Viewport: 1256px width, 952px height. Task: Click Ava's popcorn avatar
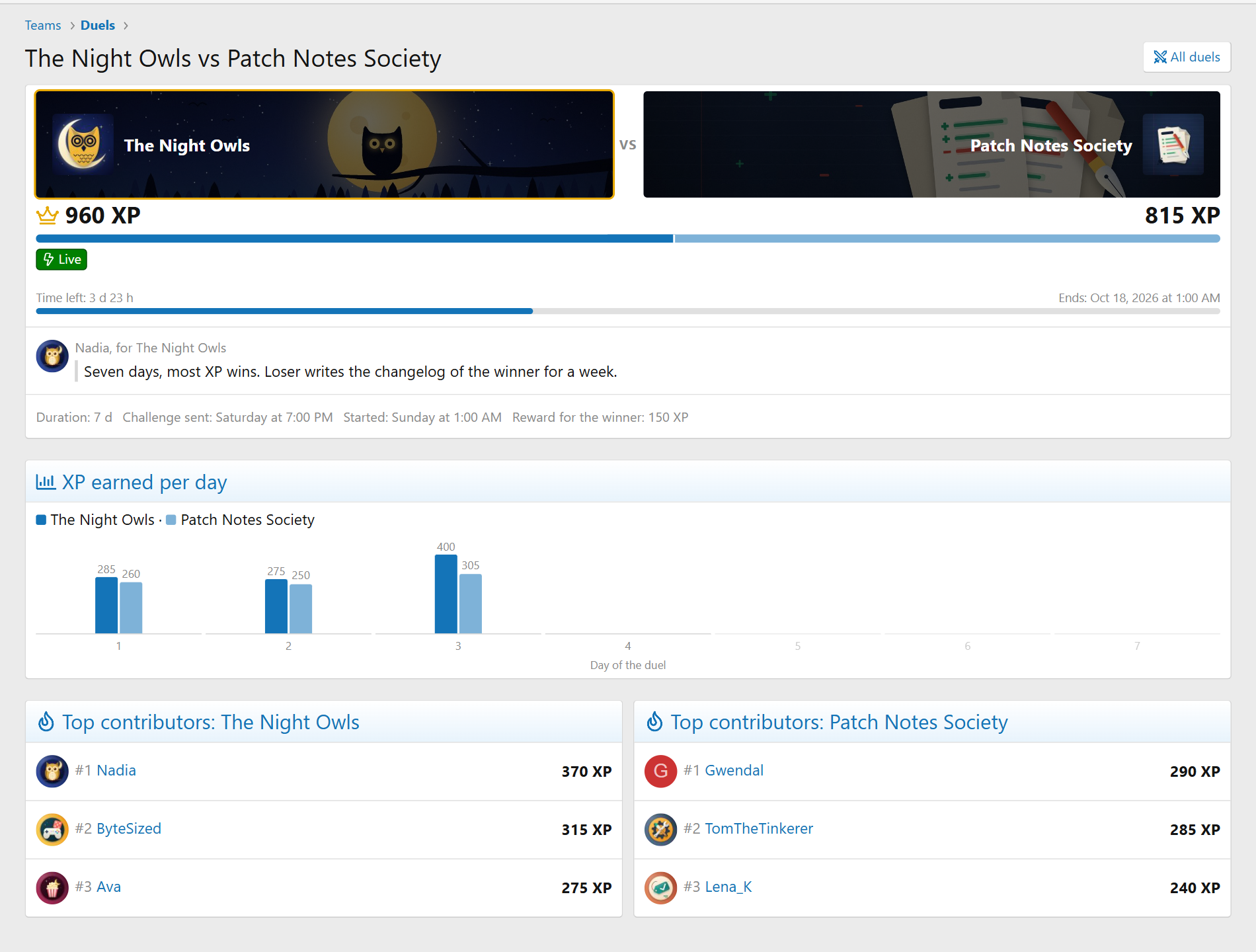[52, 888]
